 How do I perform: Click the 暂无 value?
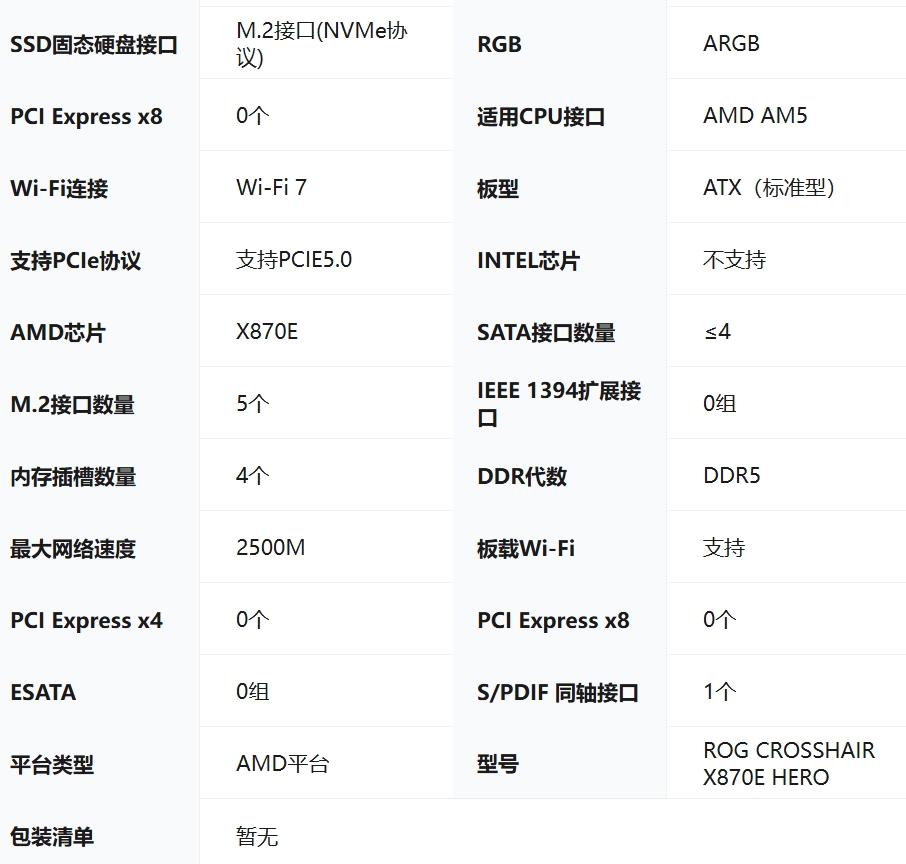tap(257, 836)
